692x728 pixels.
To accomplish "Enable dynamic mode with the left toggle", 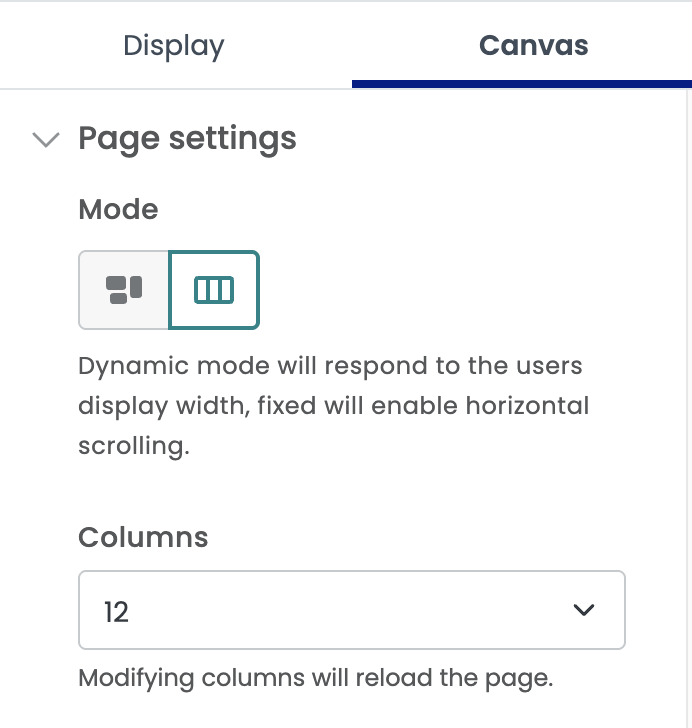I will click(124, 290).
